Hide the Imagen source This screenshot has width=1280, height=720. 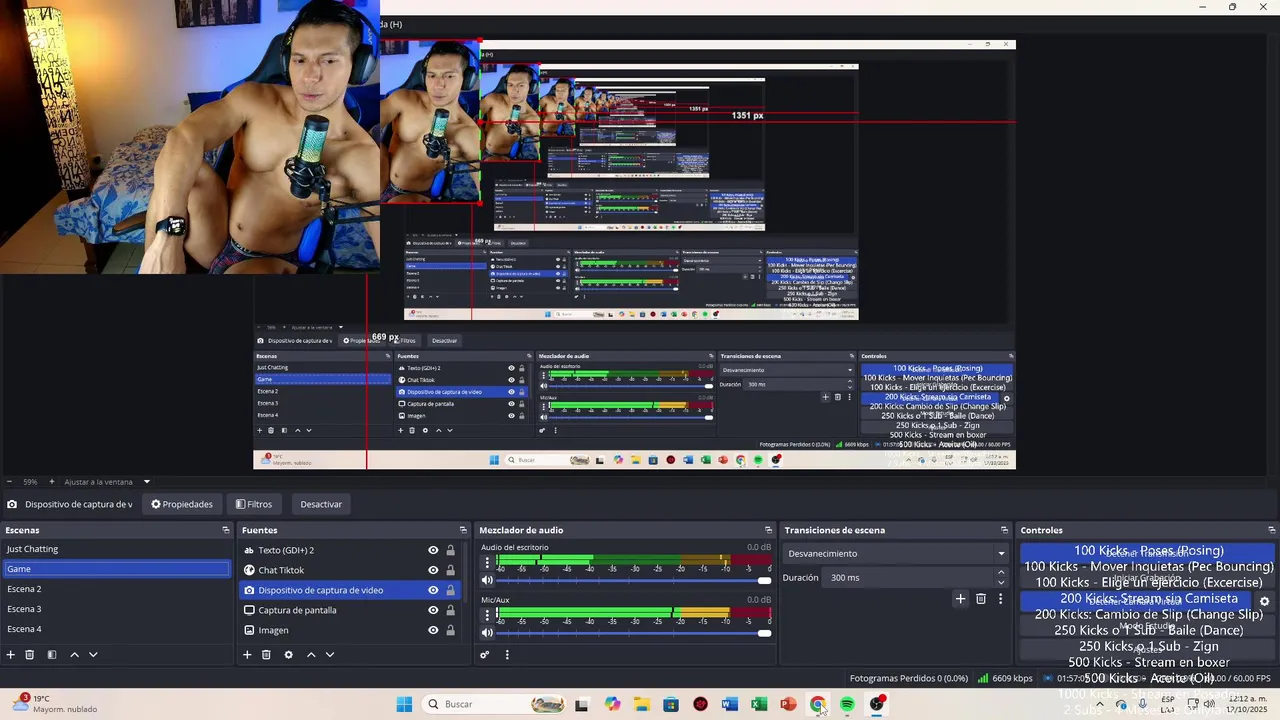pyautogui.click(x=433, y=630)
